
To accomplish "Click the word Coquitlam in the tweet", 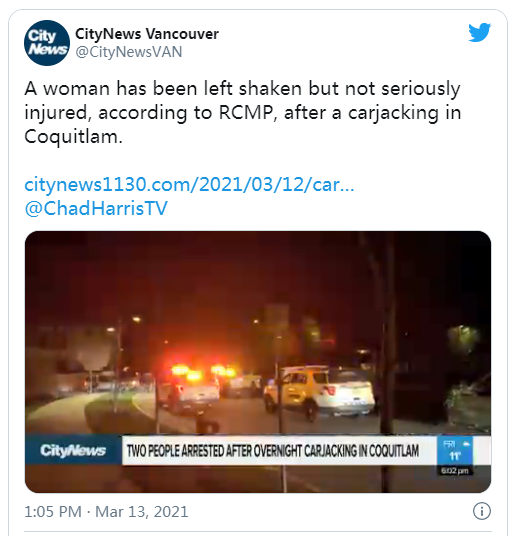I will [71, 137].
